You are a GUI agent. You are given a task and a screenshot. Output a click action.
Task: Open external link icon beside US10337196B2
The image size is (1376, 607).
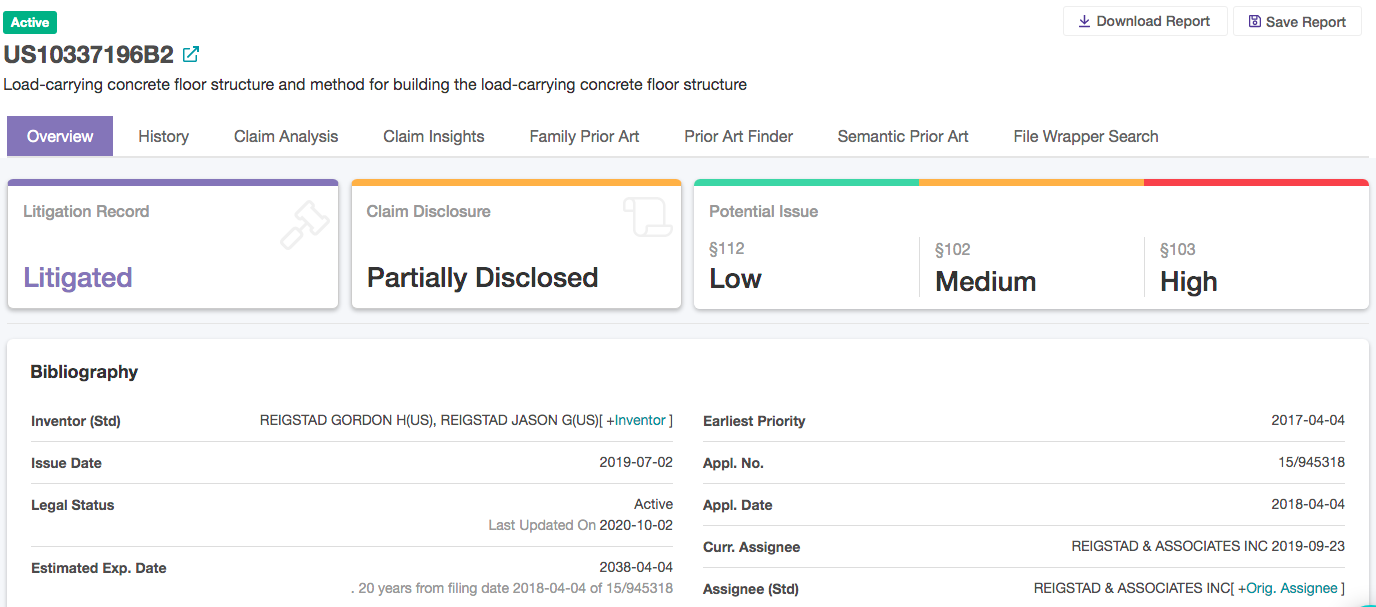click(191, 54)
